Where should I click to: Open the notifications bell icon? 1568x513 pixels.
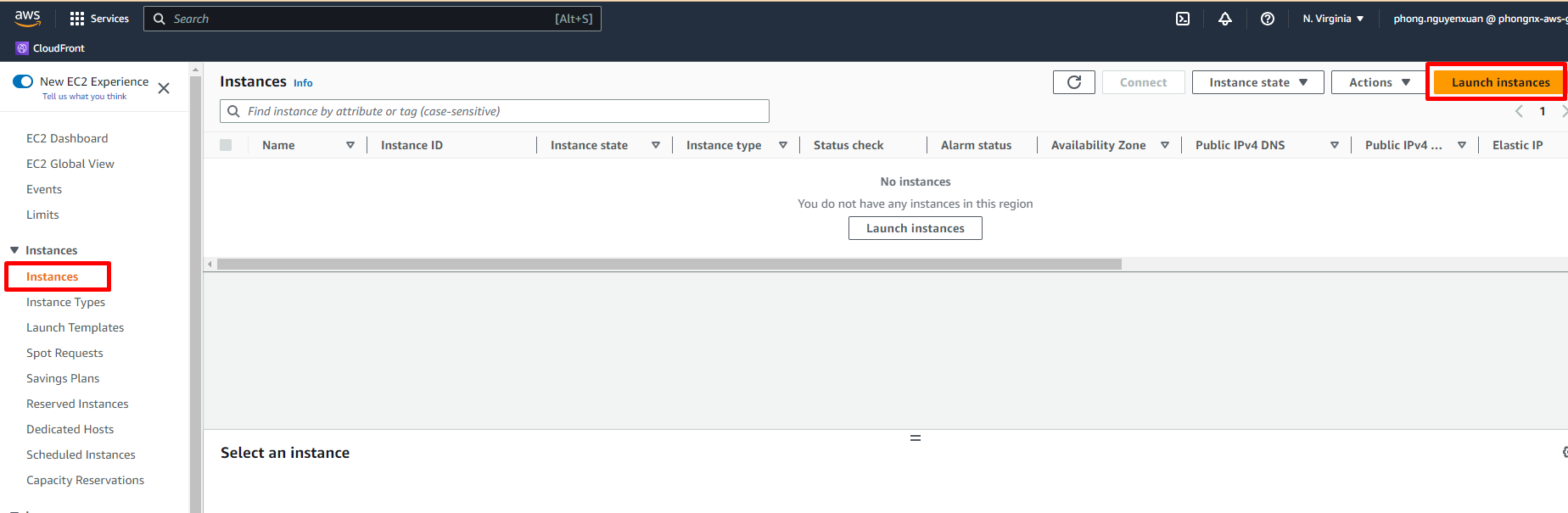coord(1225,19)
